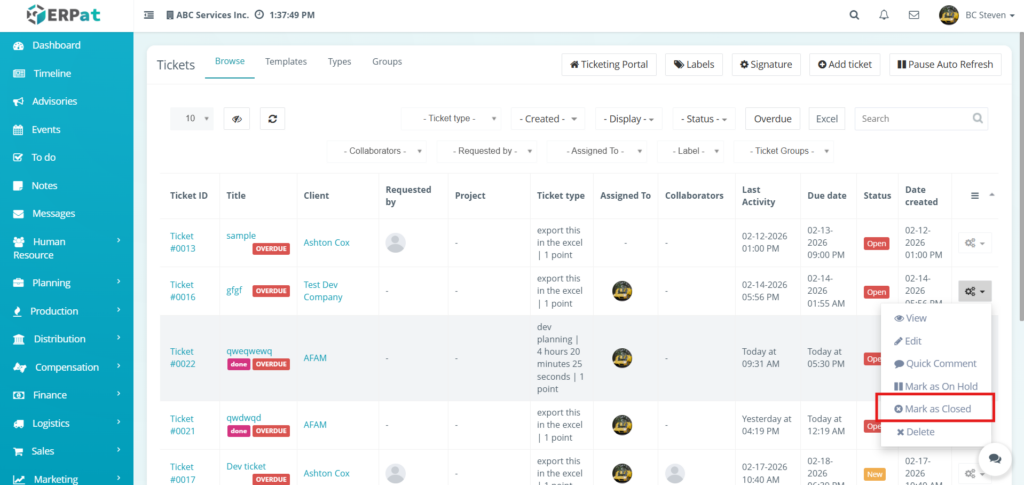Viewport: 1024px width, 485px height.
Task: Click the Add ticket button
Action: pos(845,64)
